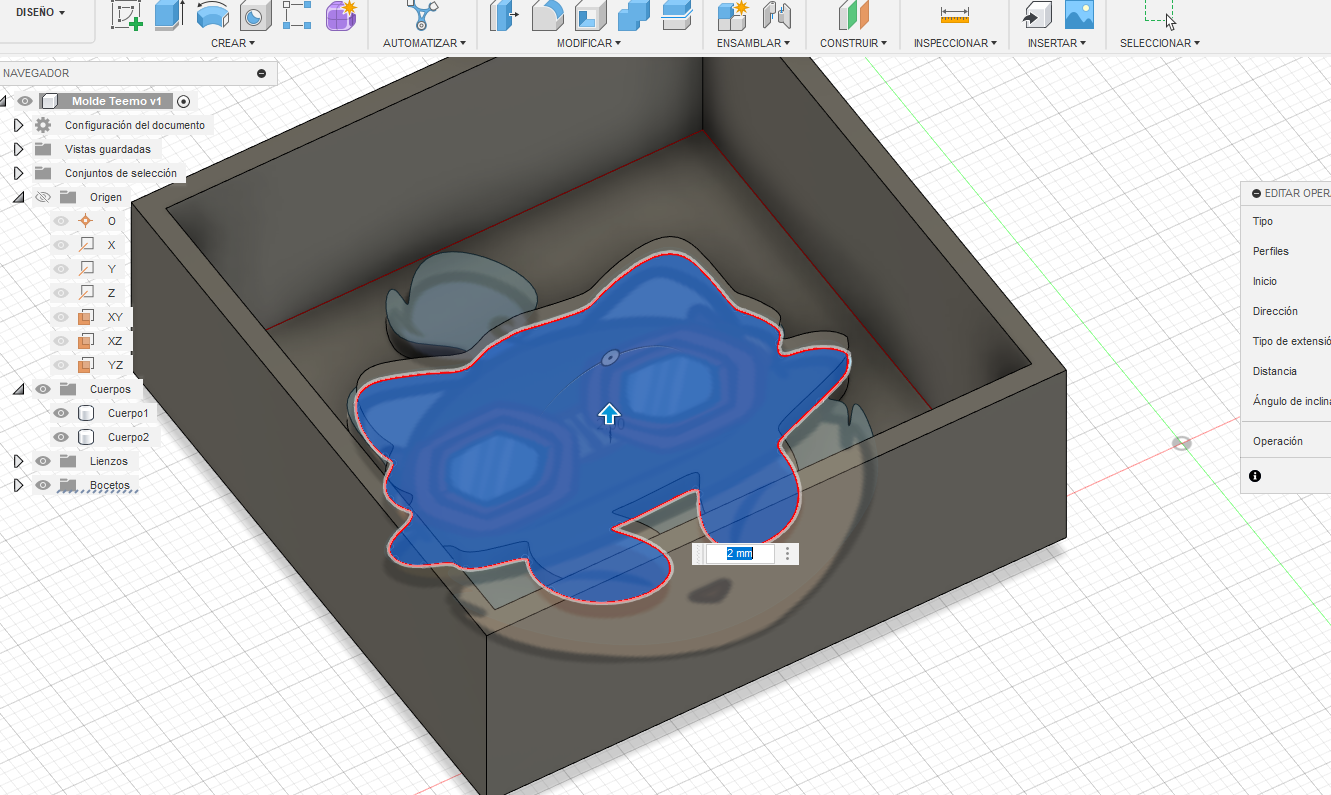Select the Press Pull tool icon
Viewport: 1331px width, 795px height.
pos(505,14)
